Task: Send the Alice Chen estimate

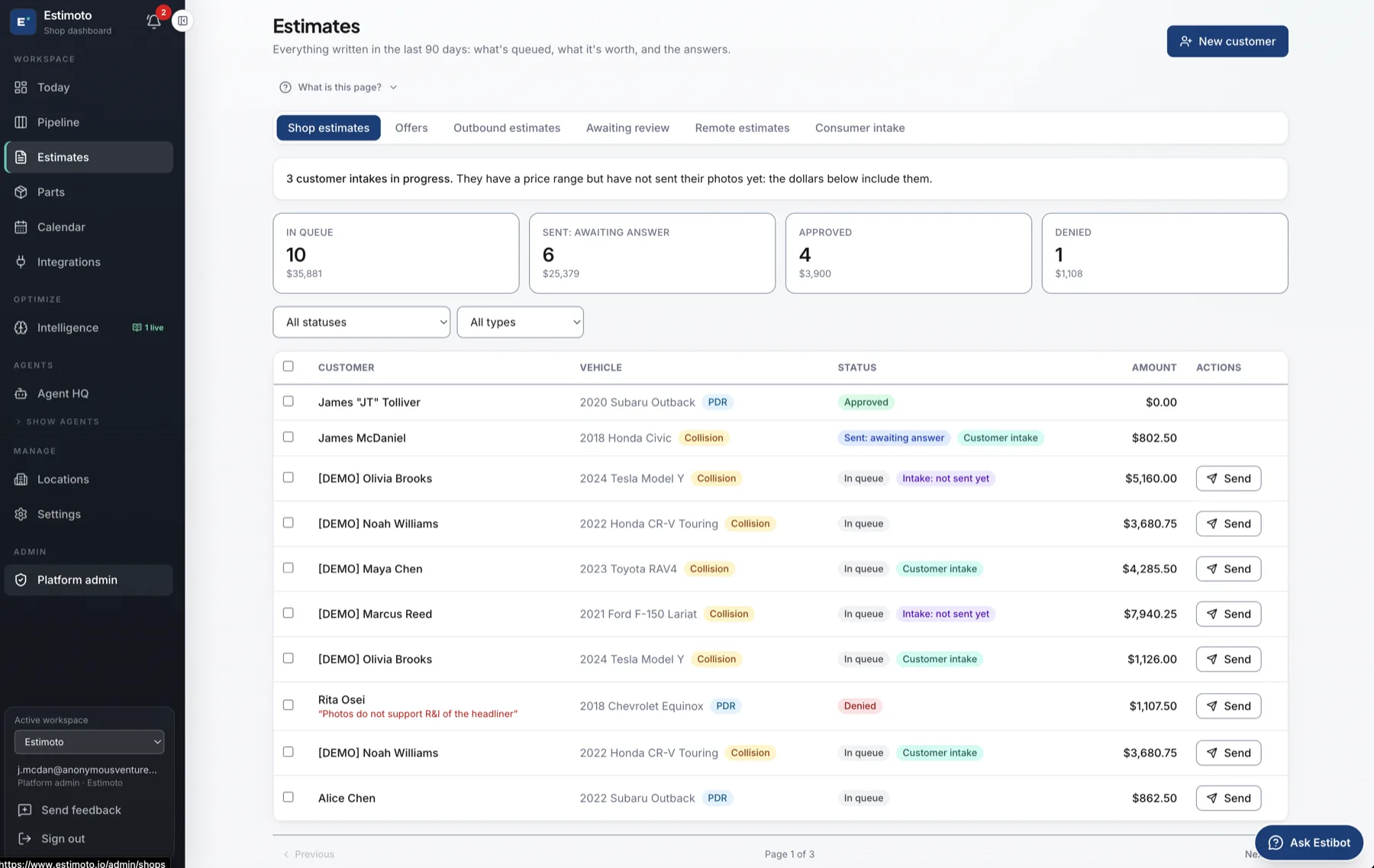Action: click(1228, 799)
